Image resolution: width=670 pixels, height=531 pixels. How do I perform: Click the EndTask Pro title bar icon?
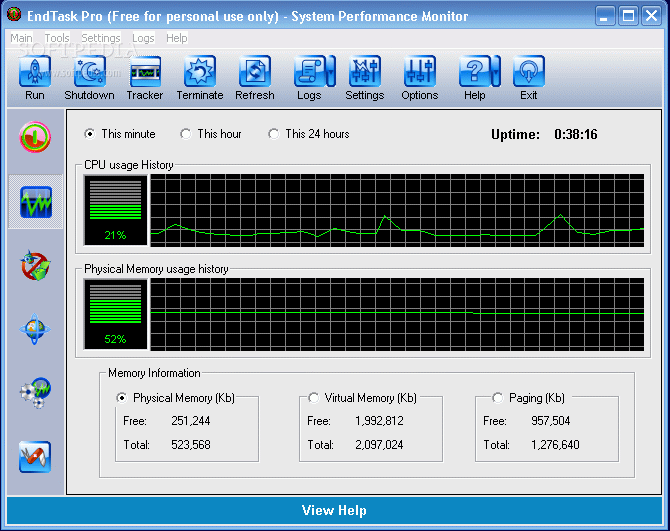point(14,15)
